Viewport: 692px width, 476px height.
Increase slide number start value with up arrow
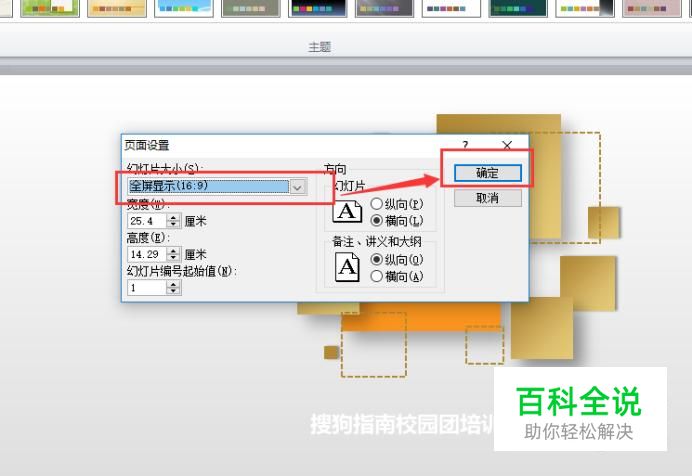click(173, 285)
